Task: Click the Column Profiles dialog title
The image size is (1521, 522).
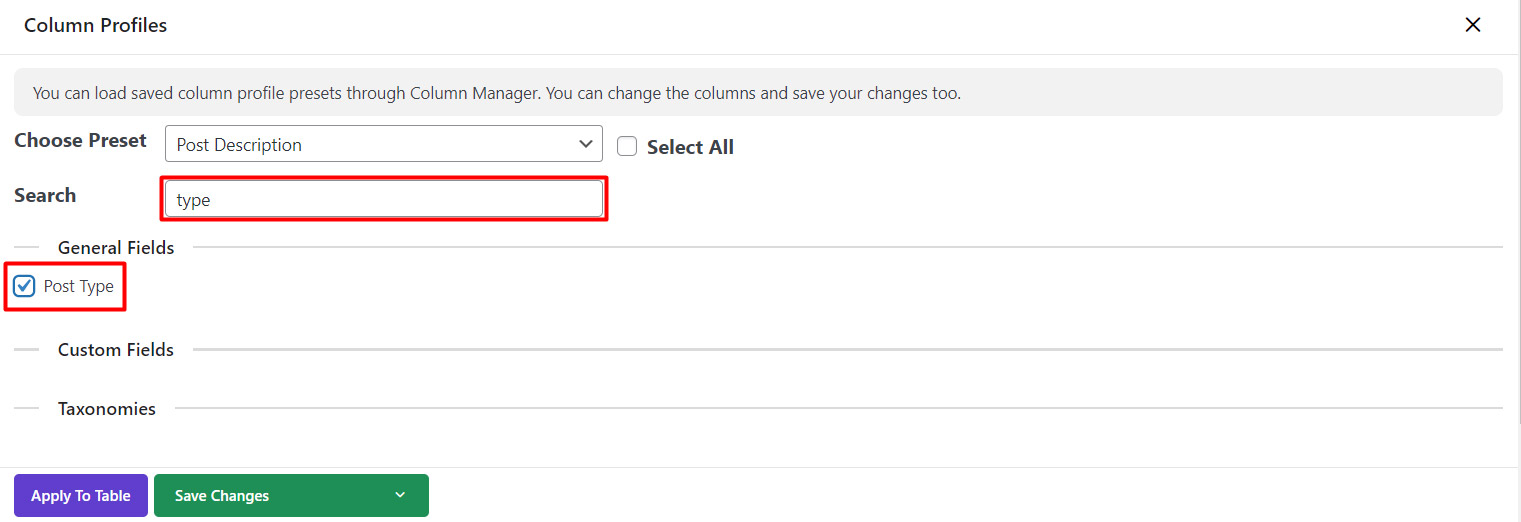Action: click(96, 26)
